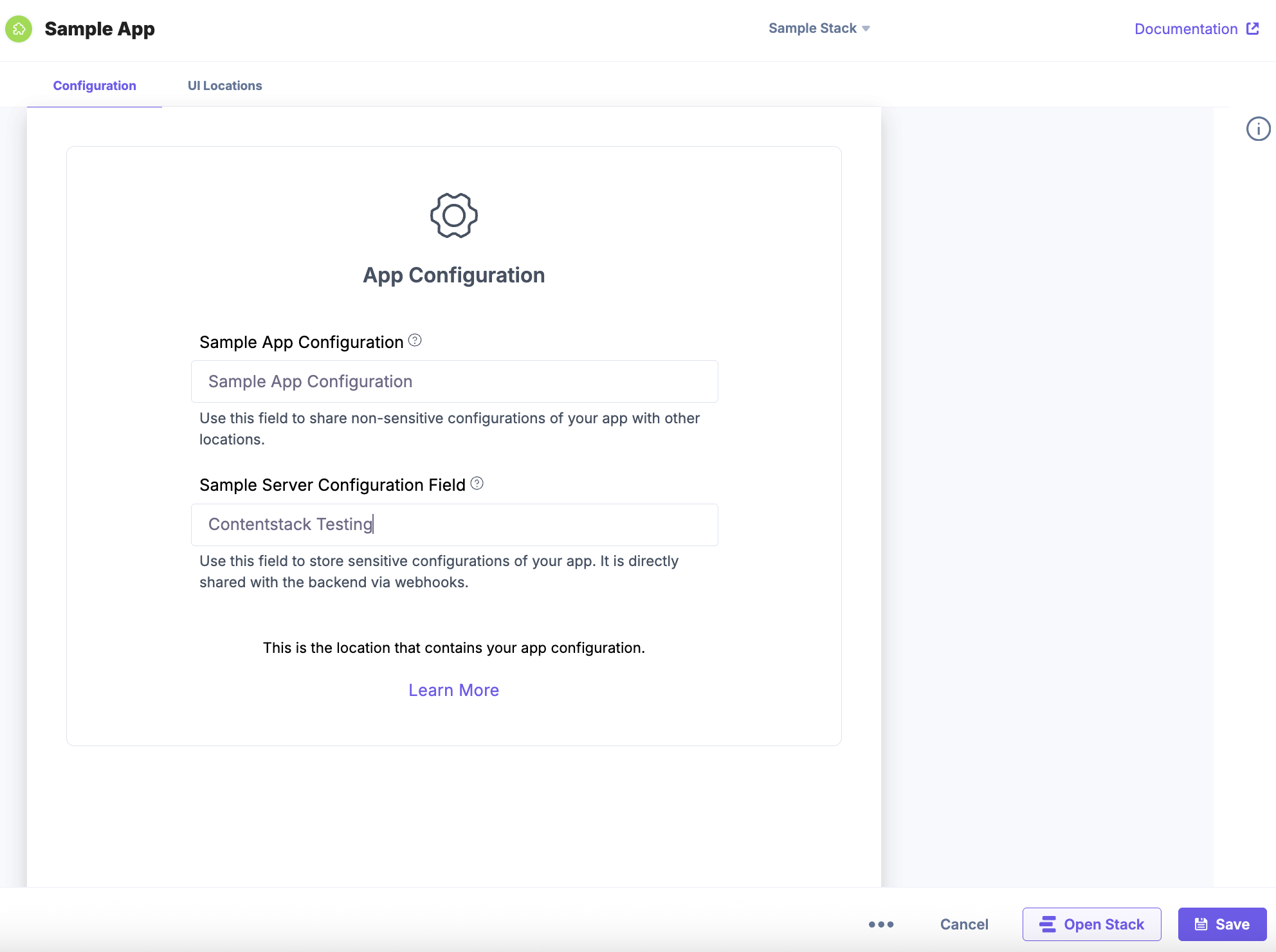This screenshot has height=952, width=1276.
Task: Click the info icon on the right panel
Action: [x=1258, y=129]
